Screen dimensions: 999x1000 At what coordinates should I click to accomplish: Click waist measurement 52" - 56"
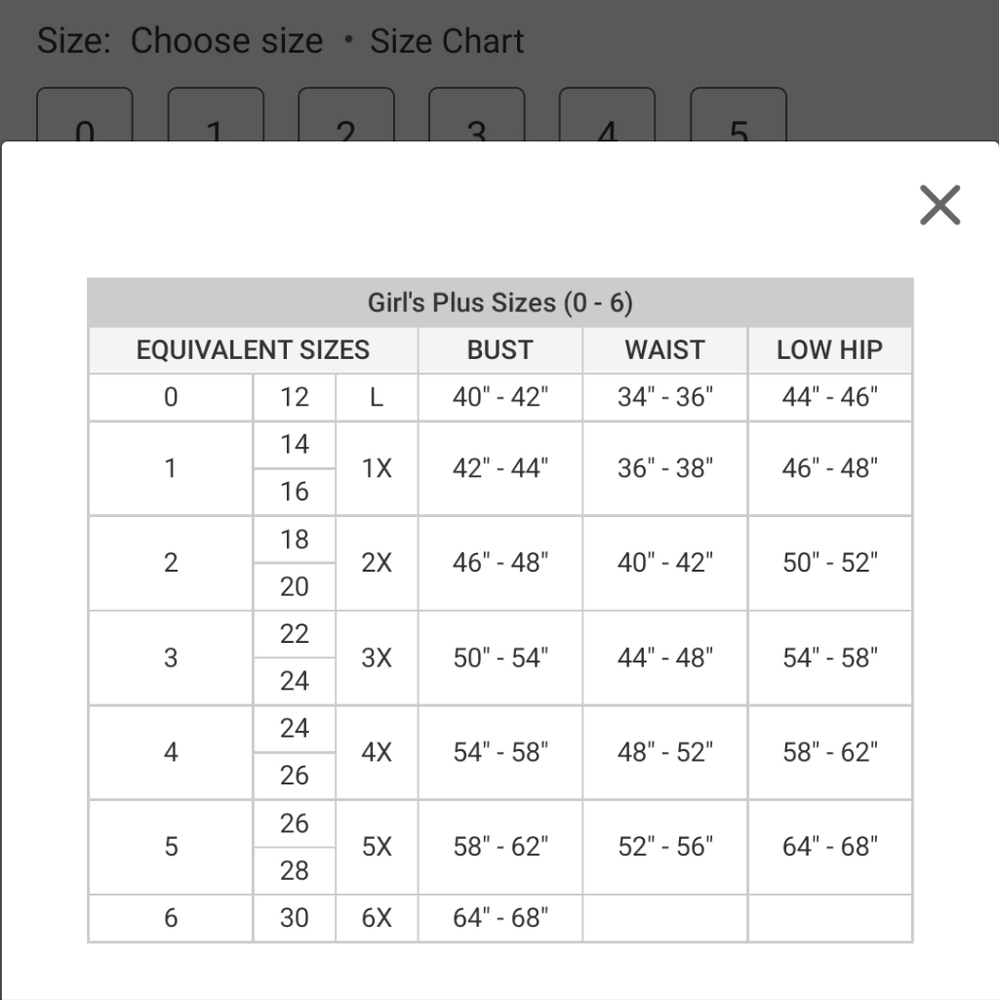(x=665, y=847)
